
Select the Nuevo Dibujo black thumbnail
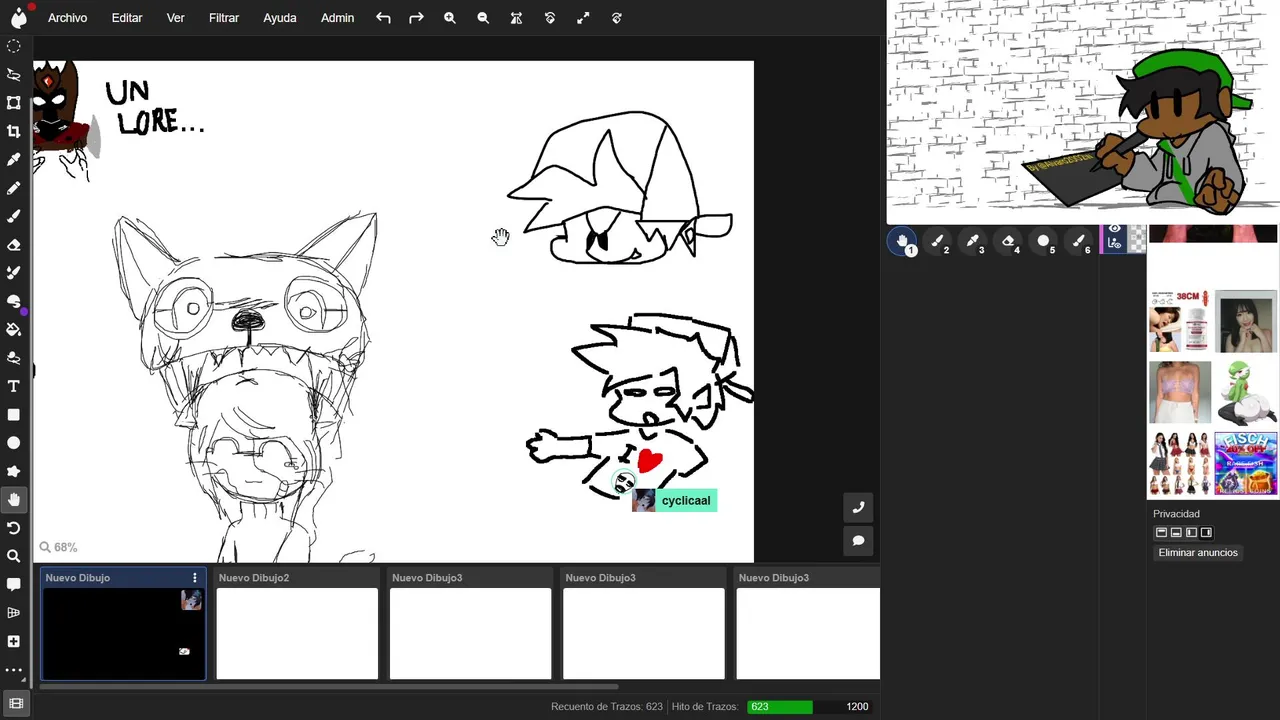coord(123,634)
